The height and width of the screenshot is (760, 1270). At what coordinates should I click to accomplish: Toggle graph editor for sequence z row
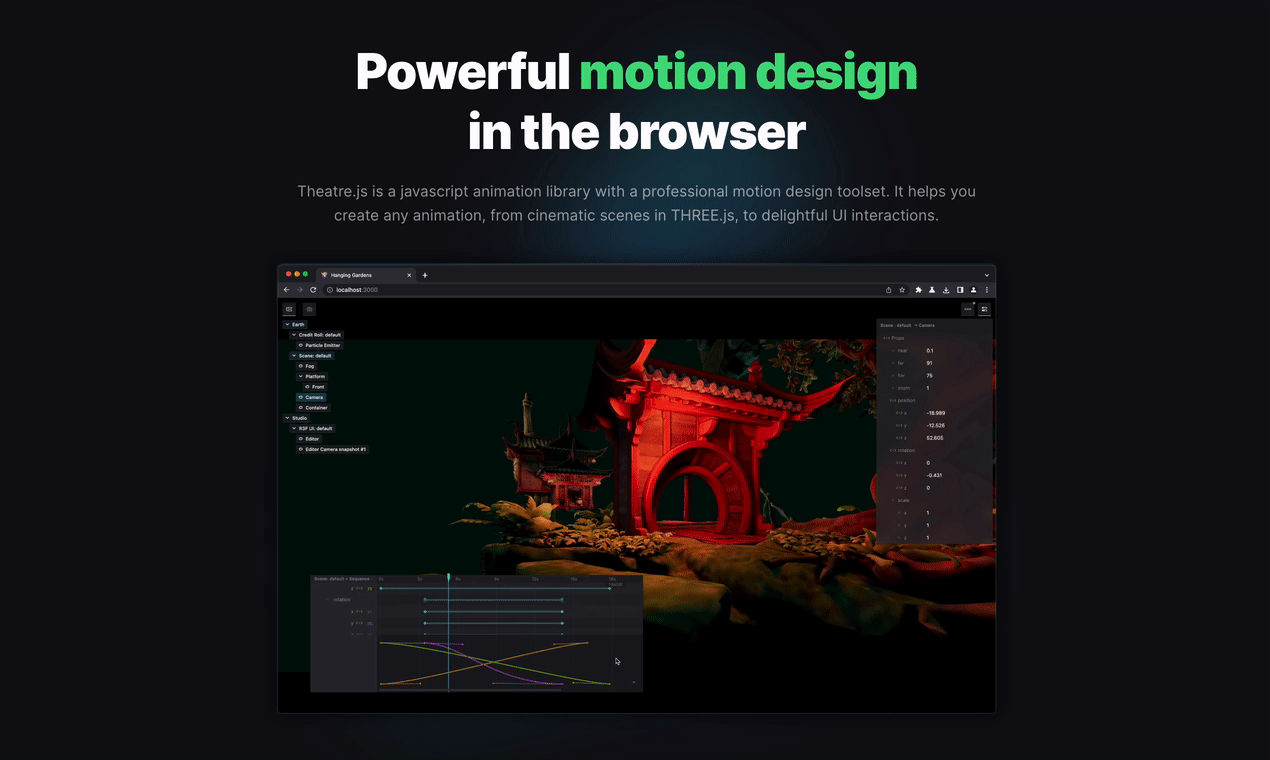370,589
